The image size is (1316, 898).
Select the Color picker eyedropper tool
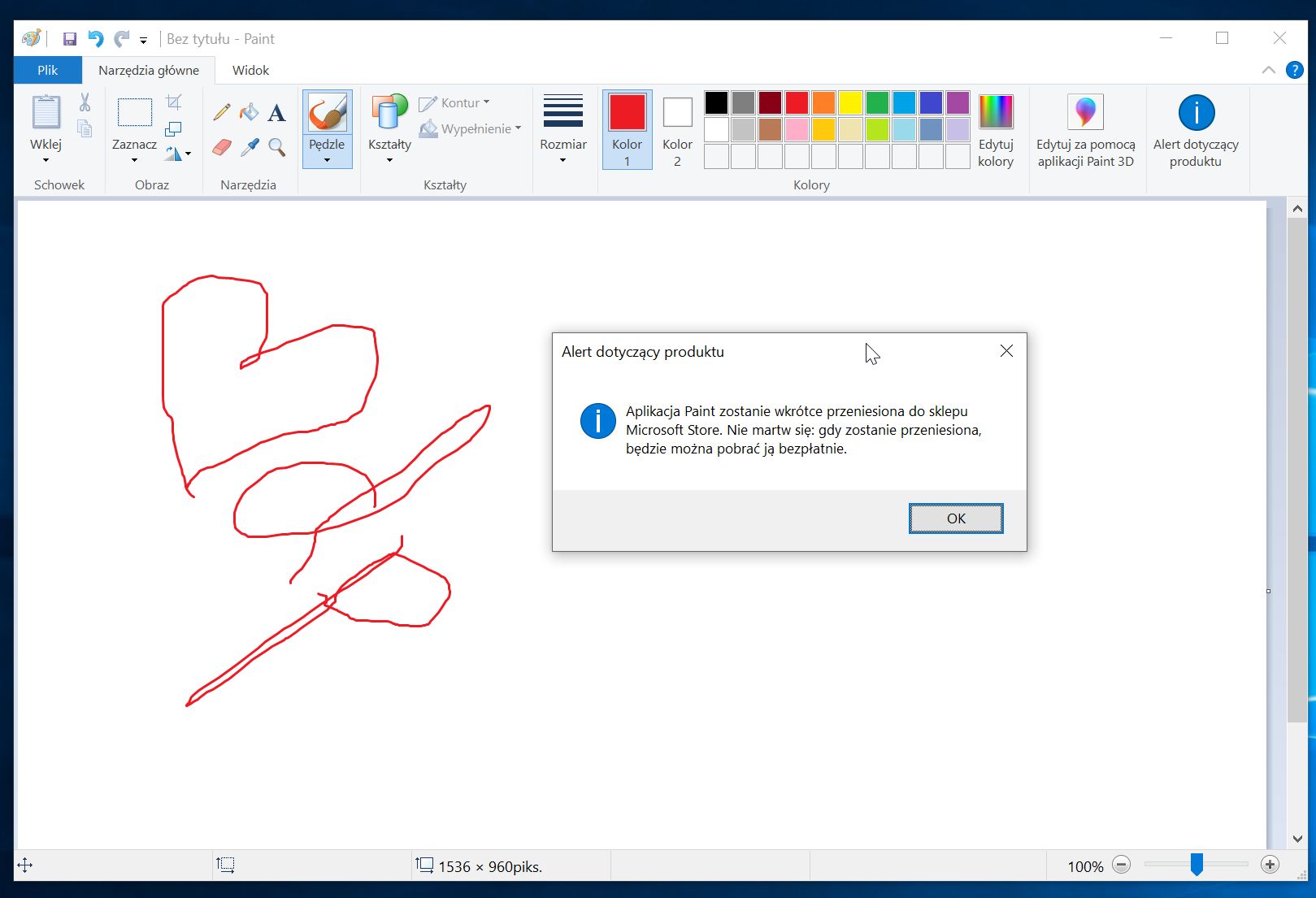tap(249, 146)
